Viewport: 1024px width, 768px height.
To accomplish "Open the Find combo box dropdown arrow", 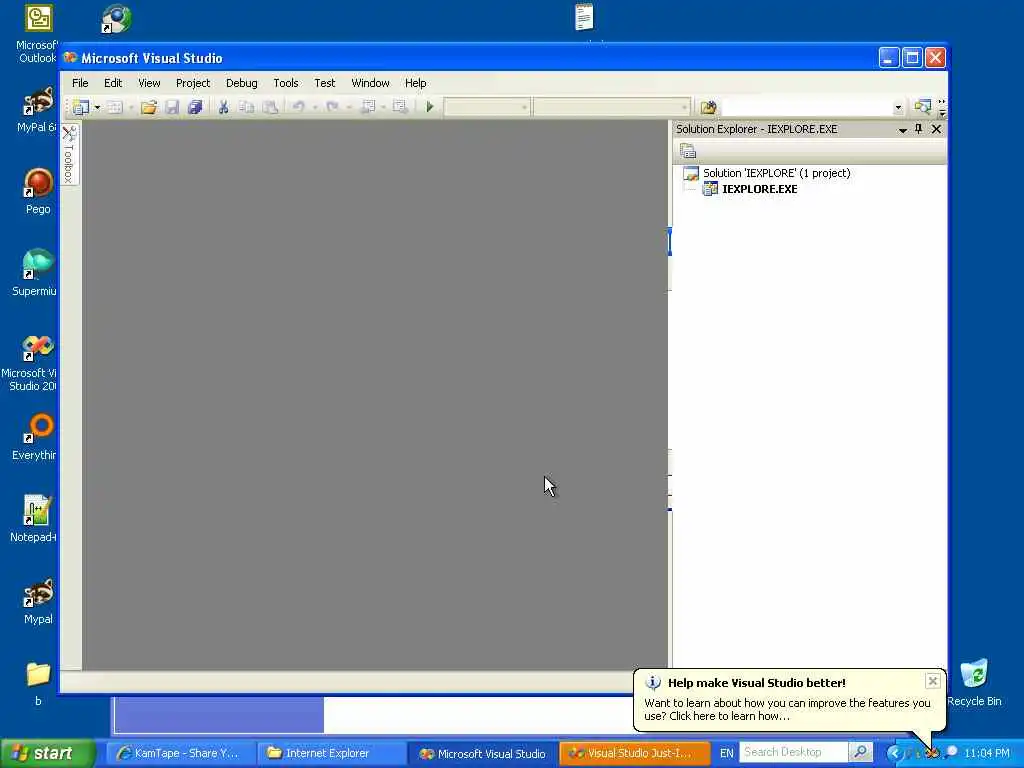I will [x=899, y=108].
